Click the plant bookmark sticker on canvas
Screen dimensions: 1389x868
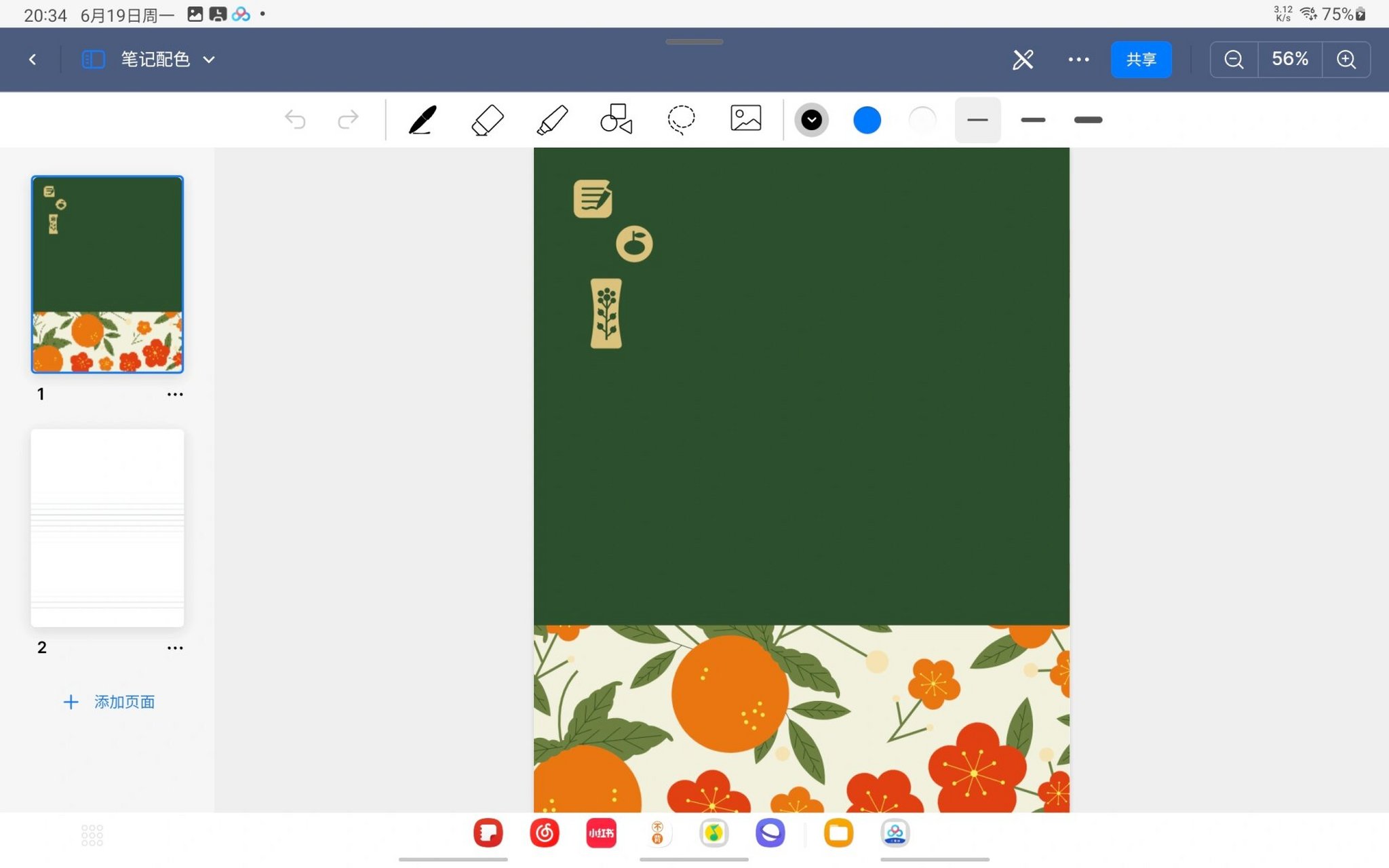(x=606, y=313)
